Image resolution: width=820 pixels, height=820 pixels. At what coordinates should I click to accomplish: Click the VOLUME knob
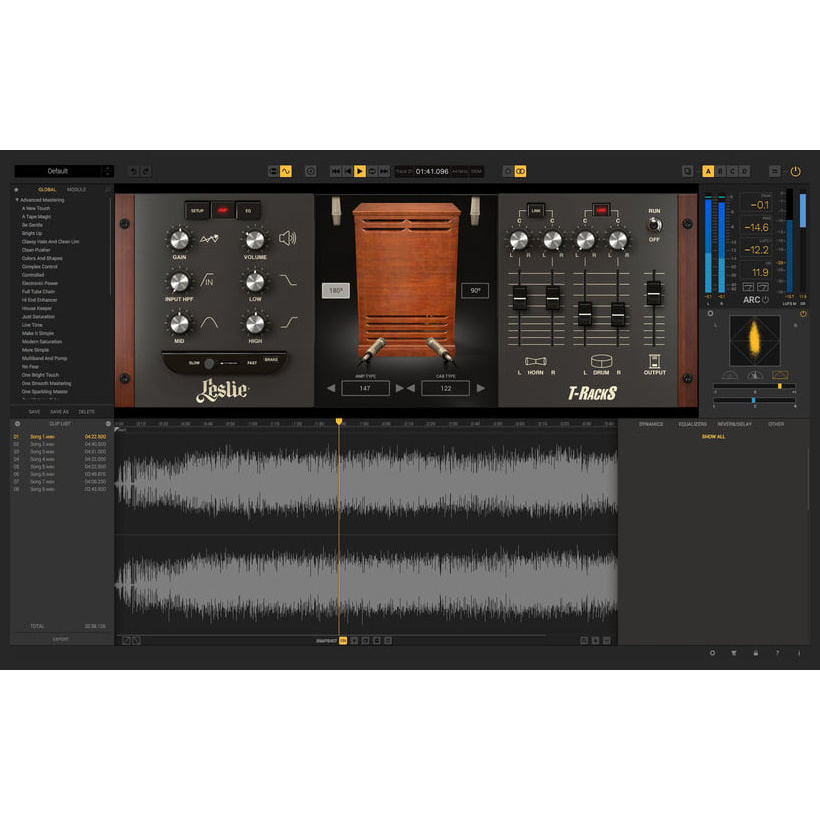pyautogui.click(x=255, y=240)
